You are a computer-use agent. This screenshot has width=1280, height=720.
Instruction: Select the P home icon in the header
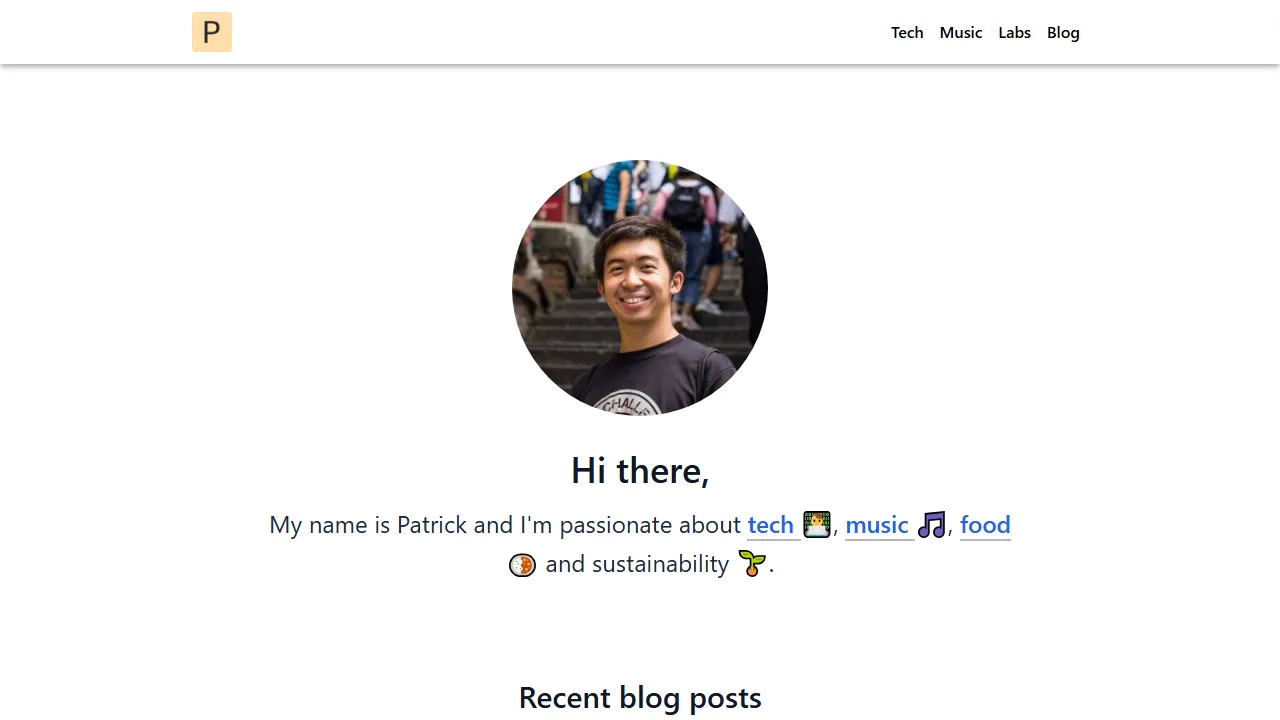[211, 31]
